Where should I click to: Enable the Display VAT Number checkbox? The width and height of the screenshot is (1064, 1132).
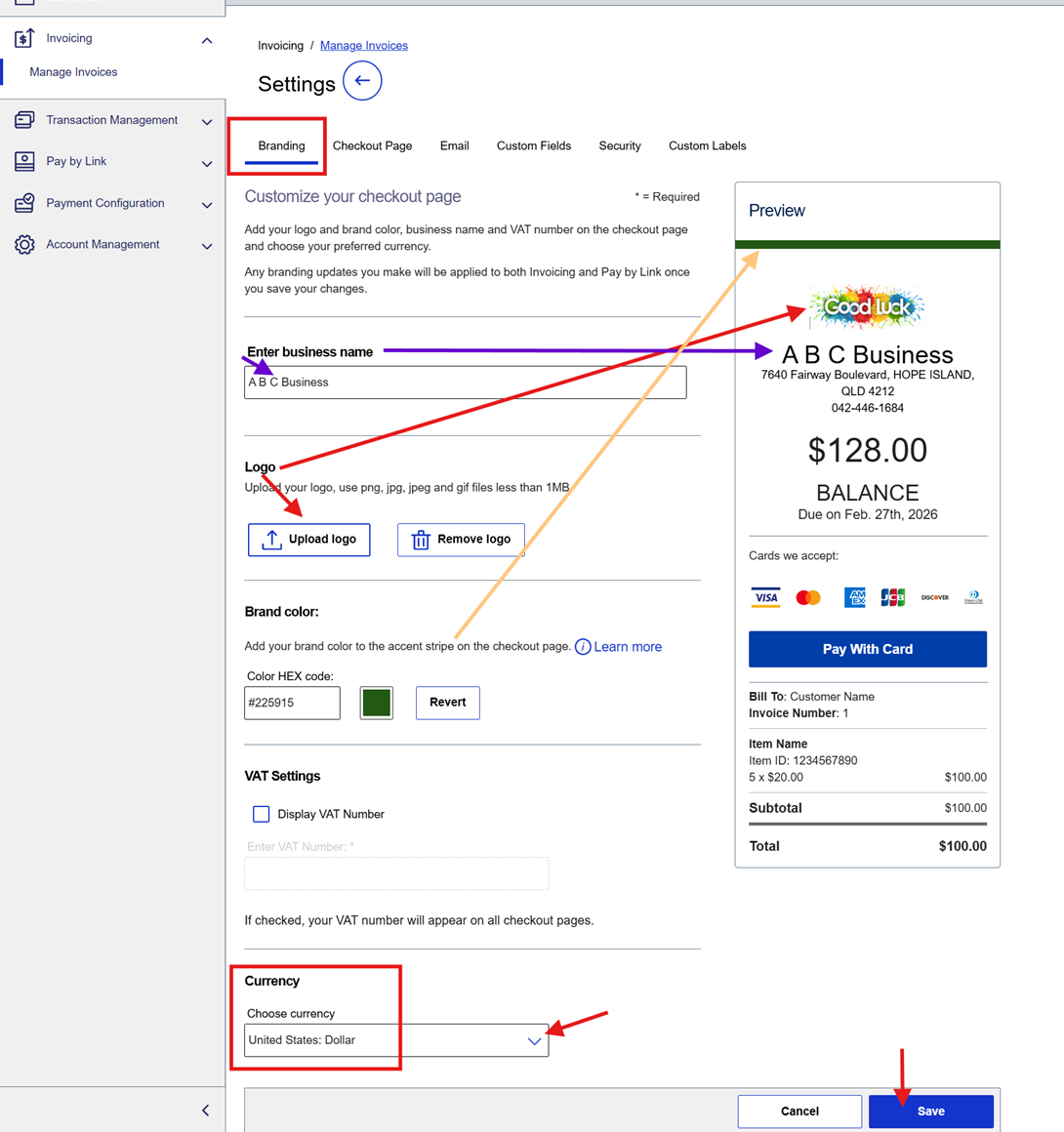[261, 814]
